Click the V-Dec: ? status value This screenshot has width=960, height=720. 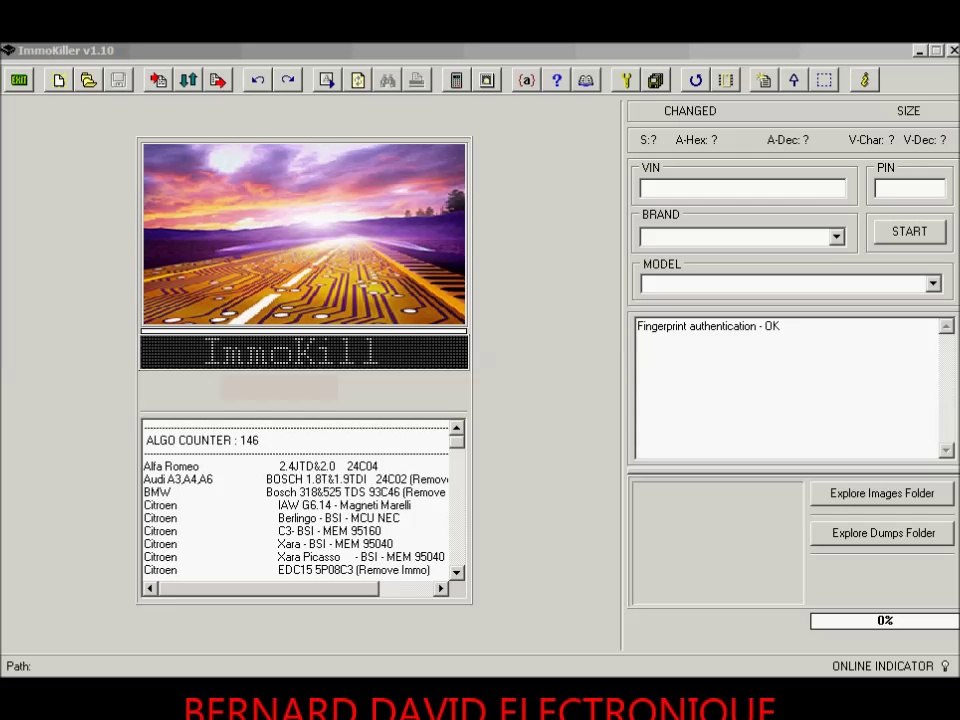pyautogui.click(x=924, y=140)
